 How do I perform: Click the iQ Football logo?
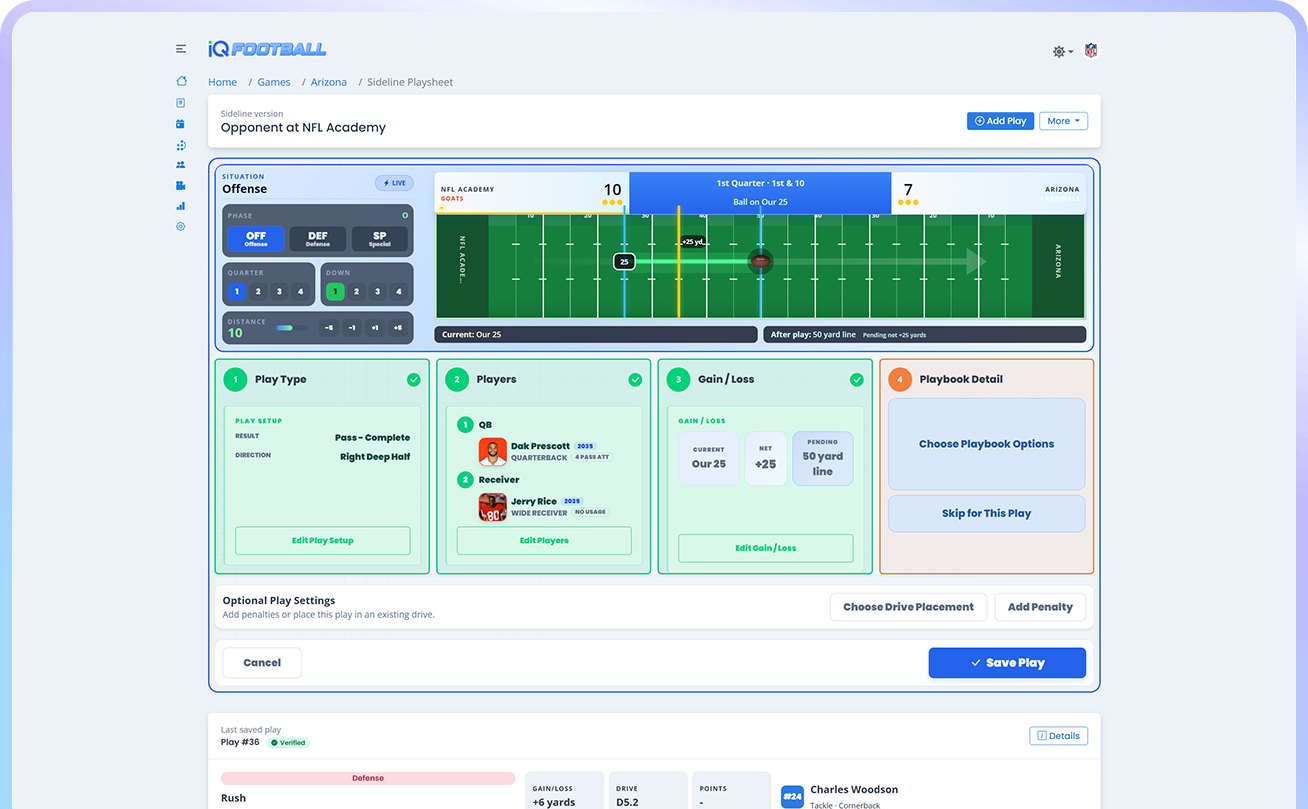[x=267, y=49]
